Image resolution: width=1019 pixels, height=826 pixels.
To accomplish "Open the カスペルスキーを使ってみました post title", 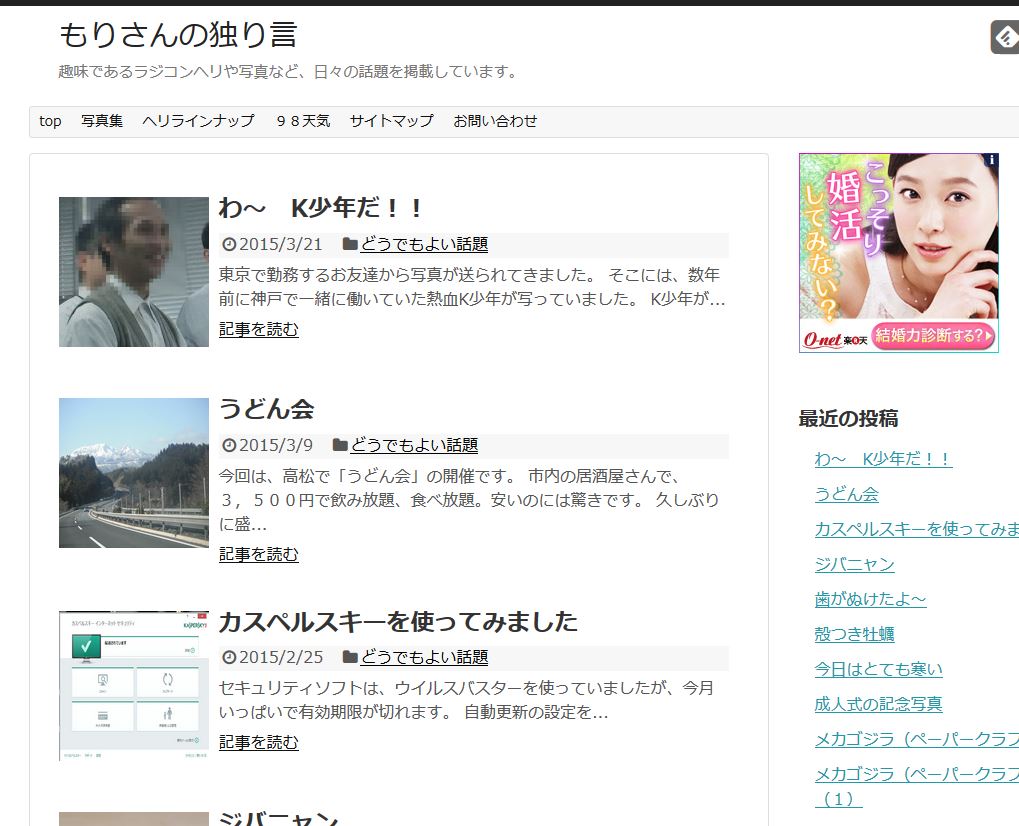I will (398, 621).
